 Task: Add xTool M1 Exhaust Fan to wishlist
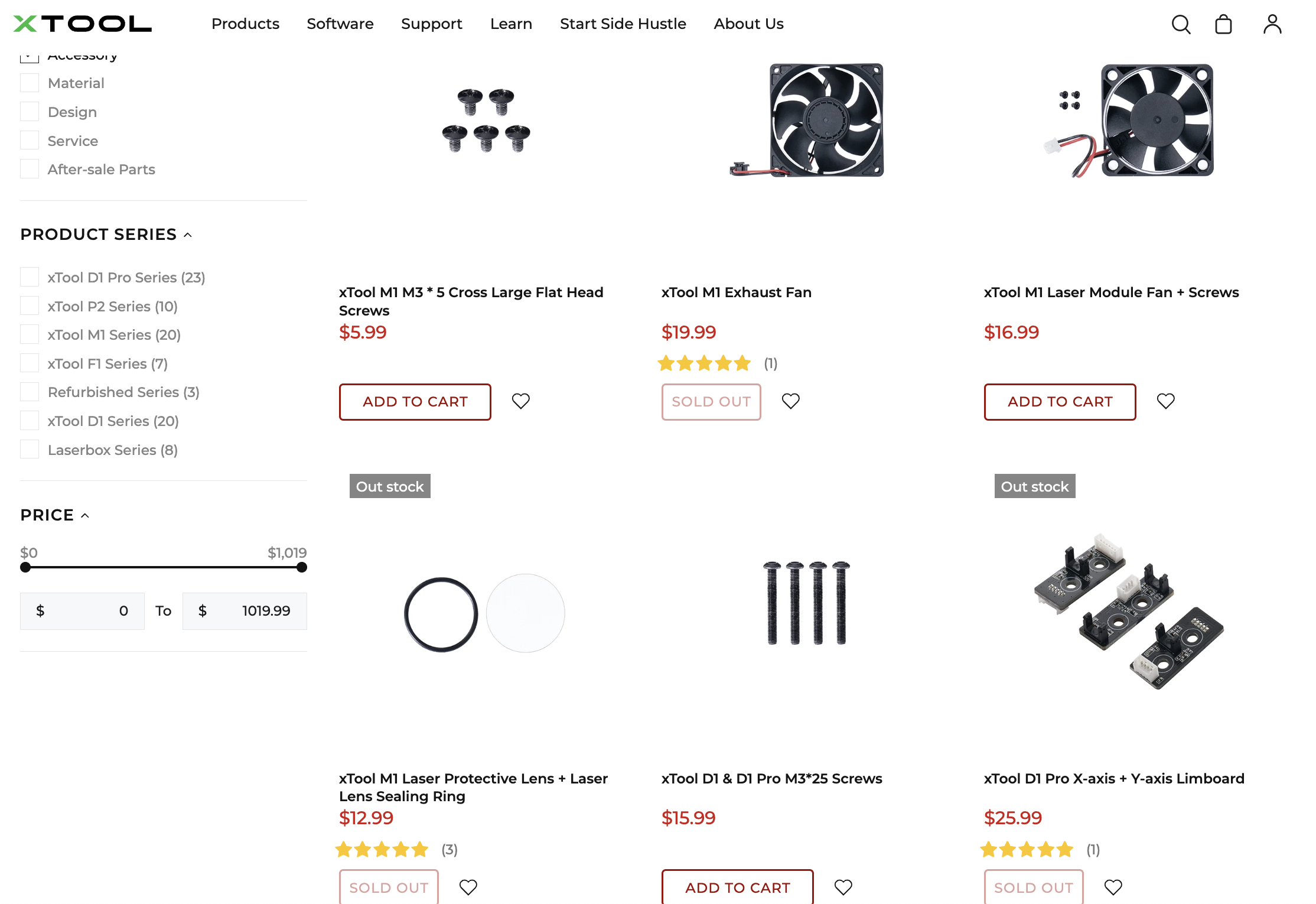click(x=791, y=401)
